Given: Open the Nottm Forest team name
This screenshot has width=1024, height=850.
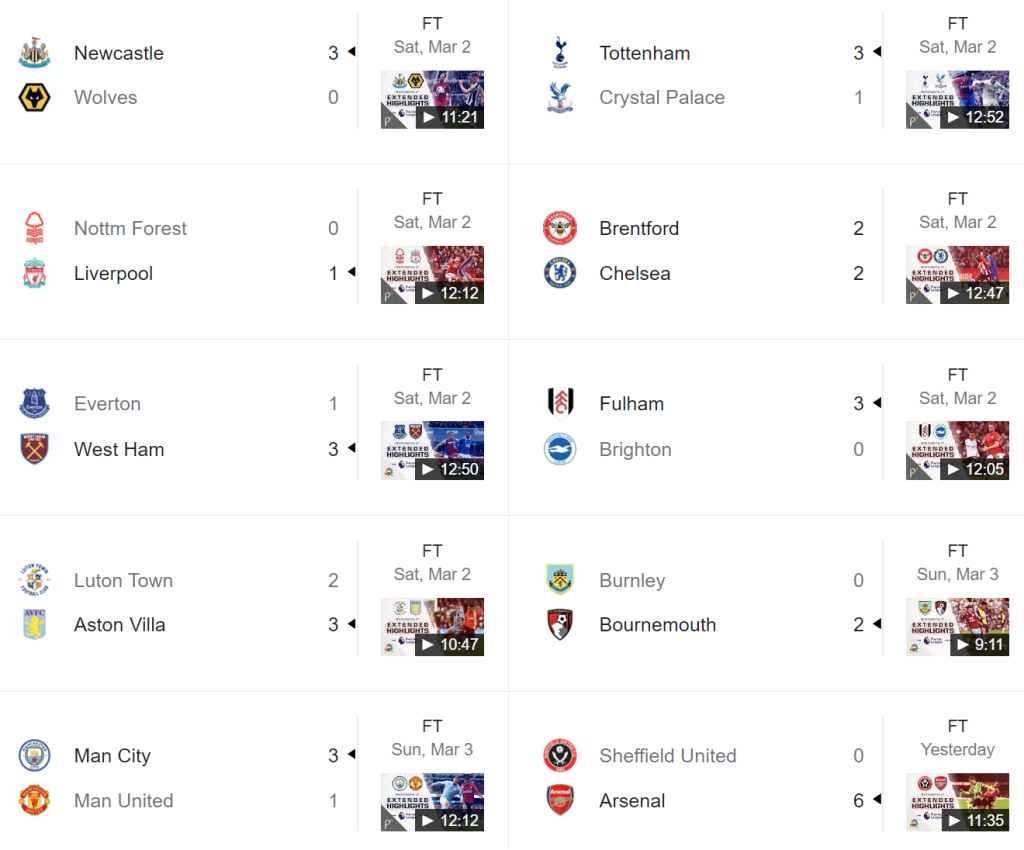Looking at the screenshot, I should [130, 229].
